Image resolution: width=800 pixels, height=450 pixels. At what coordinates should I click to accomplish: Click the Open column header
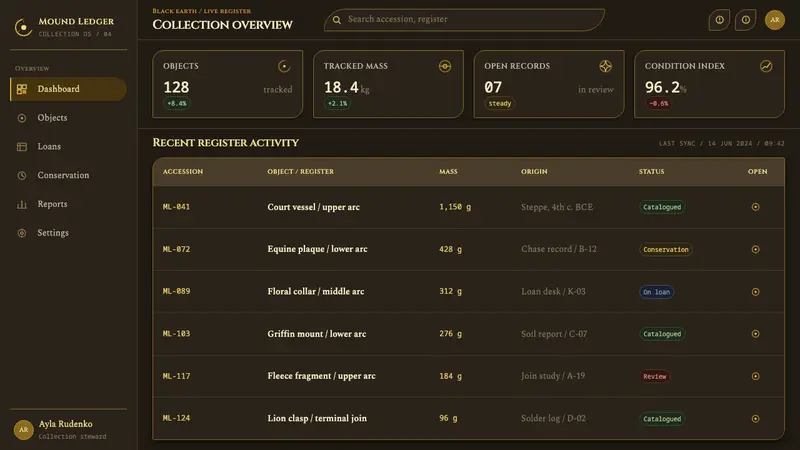pos(758,172)
